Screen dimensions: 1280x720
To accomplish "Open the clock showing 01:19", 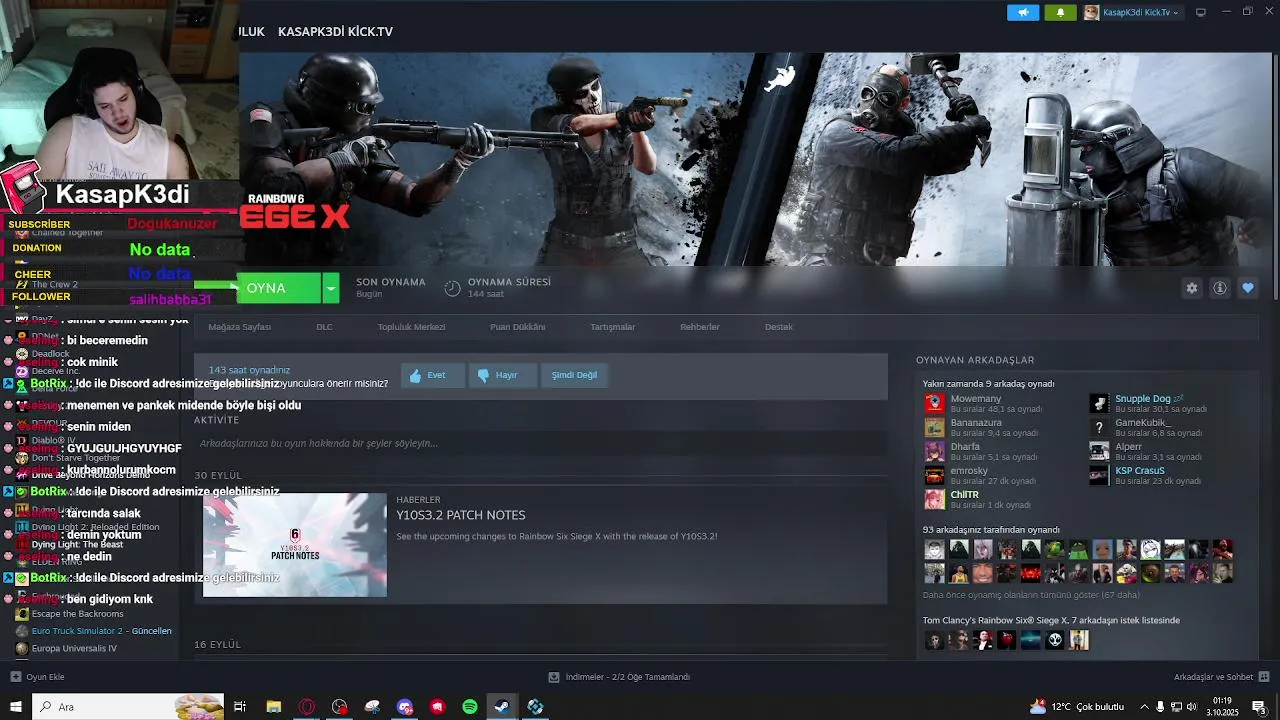I will 1222,707.
